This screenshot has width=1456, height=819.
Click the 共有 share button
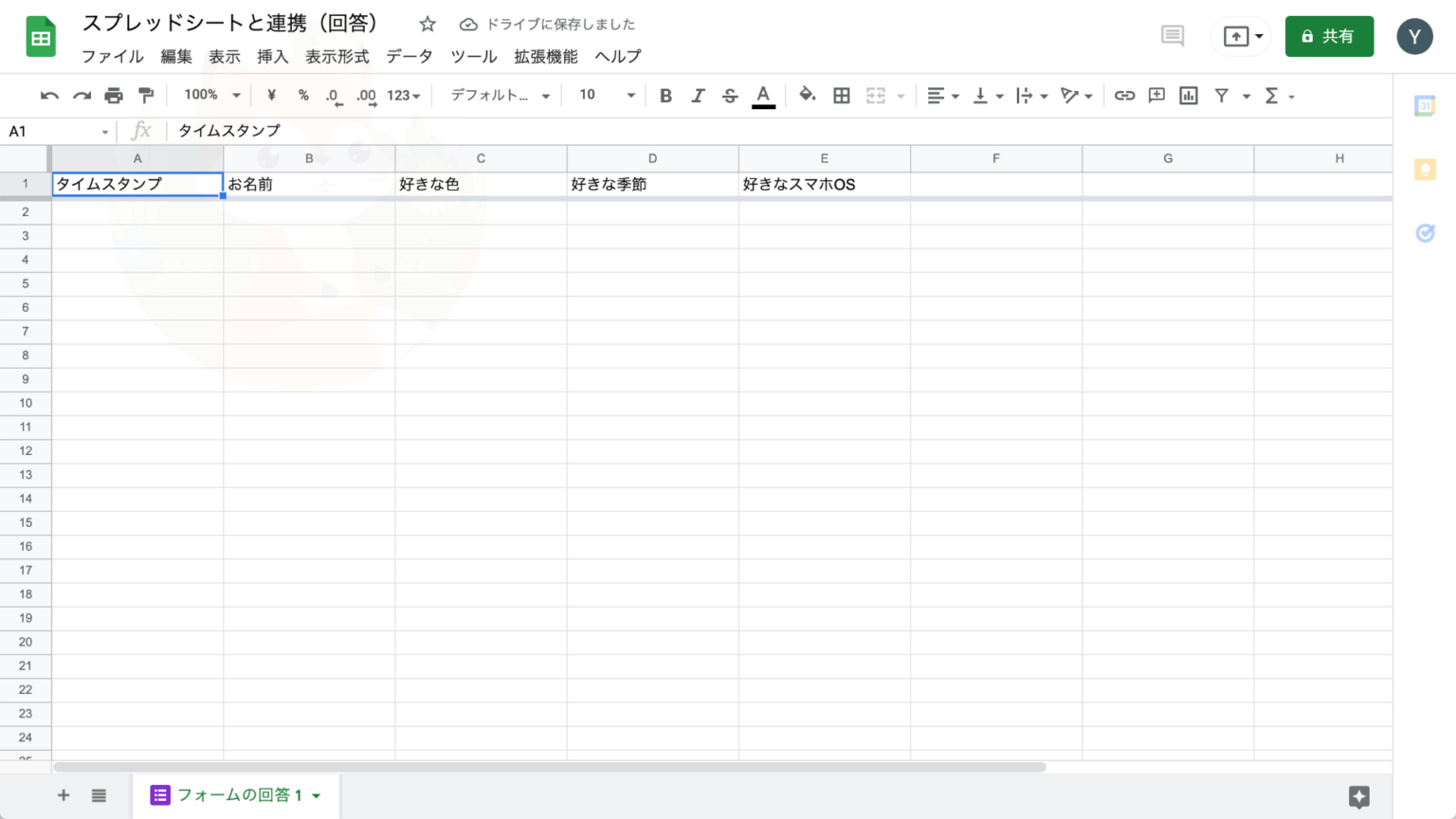point(1329,36)
